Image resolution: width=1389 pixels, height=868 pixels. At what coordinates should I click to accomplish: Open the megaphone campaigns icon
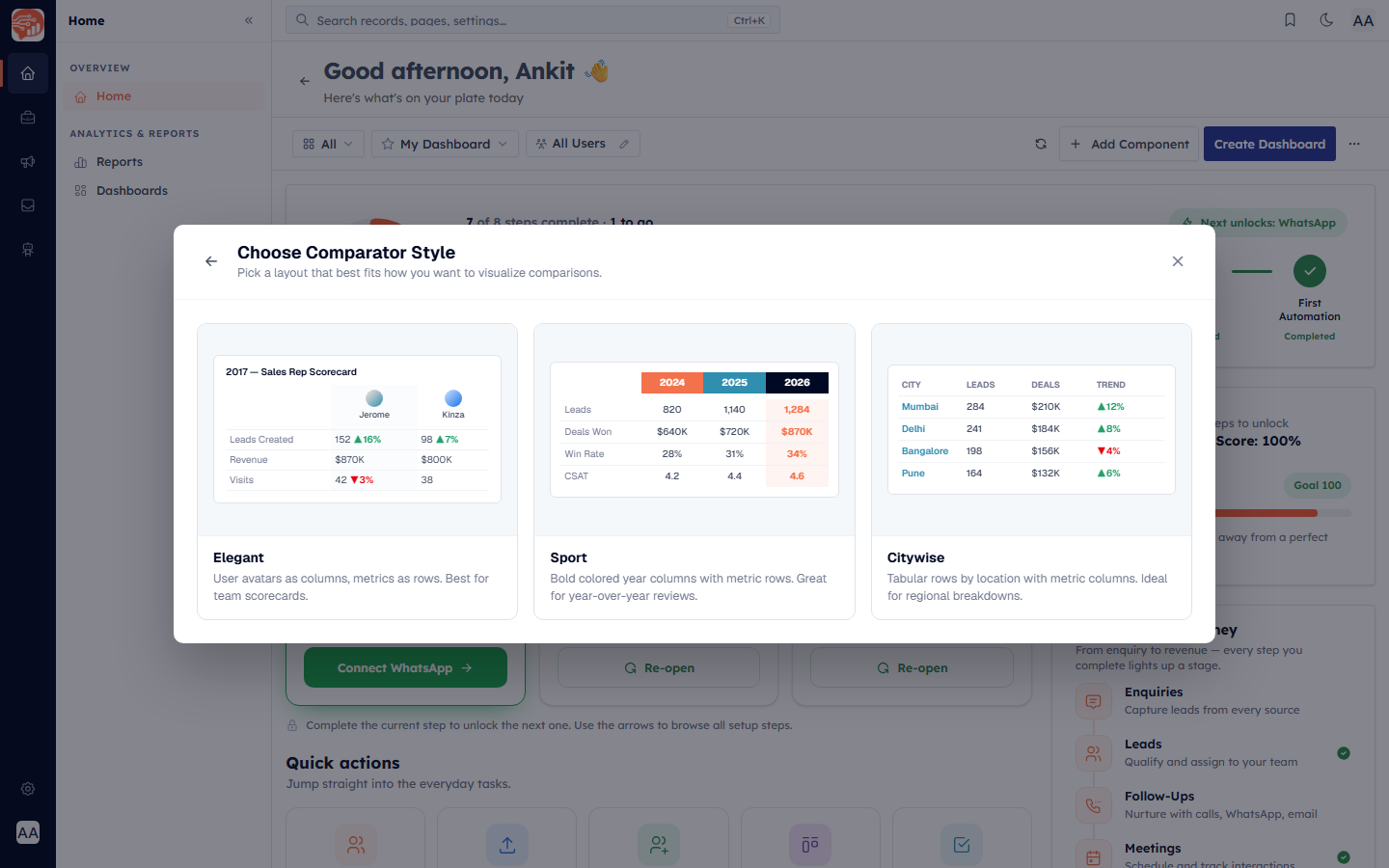click(x=28, y=162)
